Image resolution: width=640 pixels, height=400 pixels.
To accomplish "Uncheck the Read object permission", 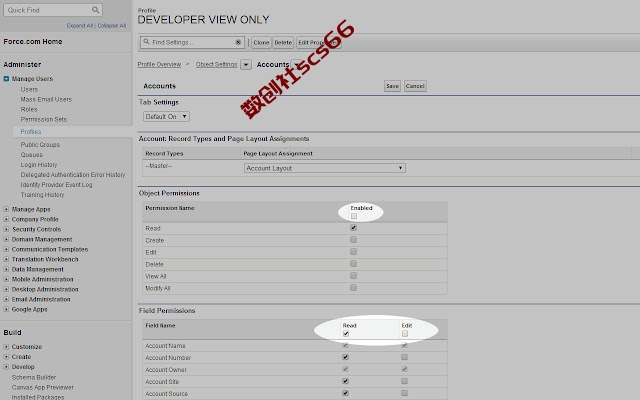I will pyautogui.click(x=353, y=228).
